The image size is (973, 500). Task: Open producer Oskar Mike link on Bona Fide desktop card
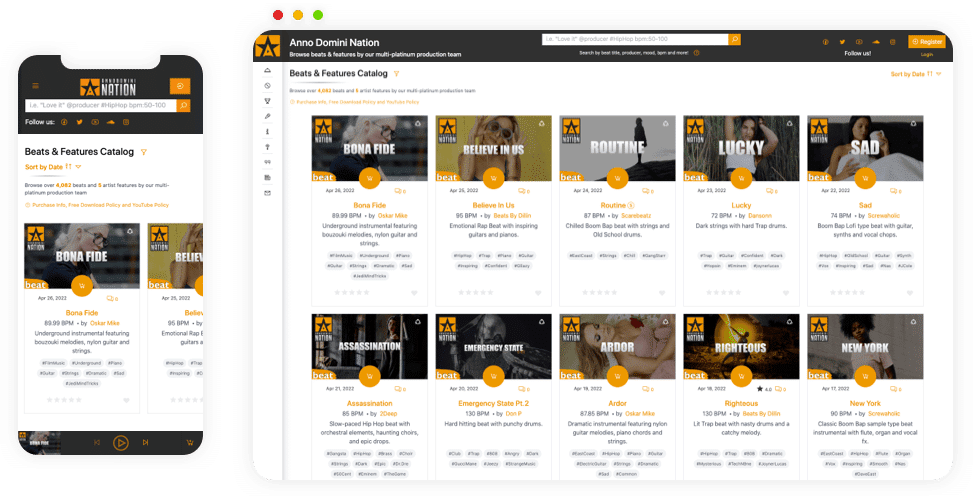click(x=393, y=216)
